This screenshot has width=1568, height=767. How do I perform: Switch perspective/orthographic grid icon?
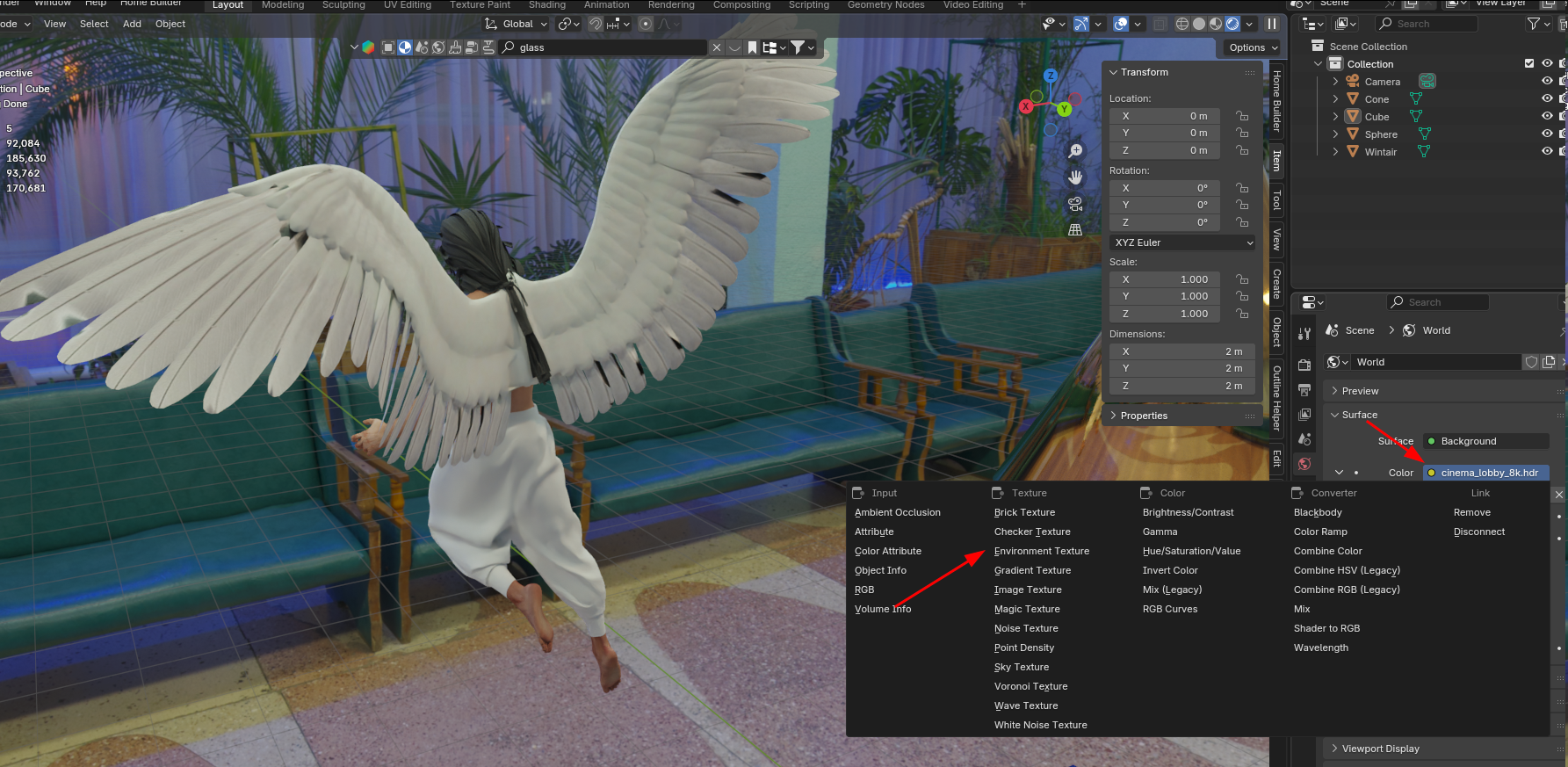click(1075, 230)
